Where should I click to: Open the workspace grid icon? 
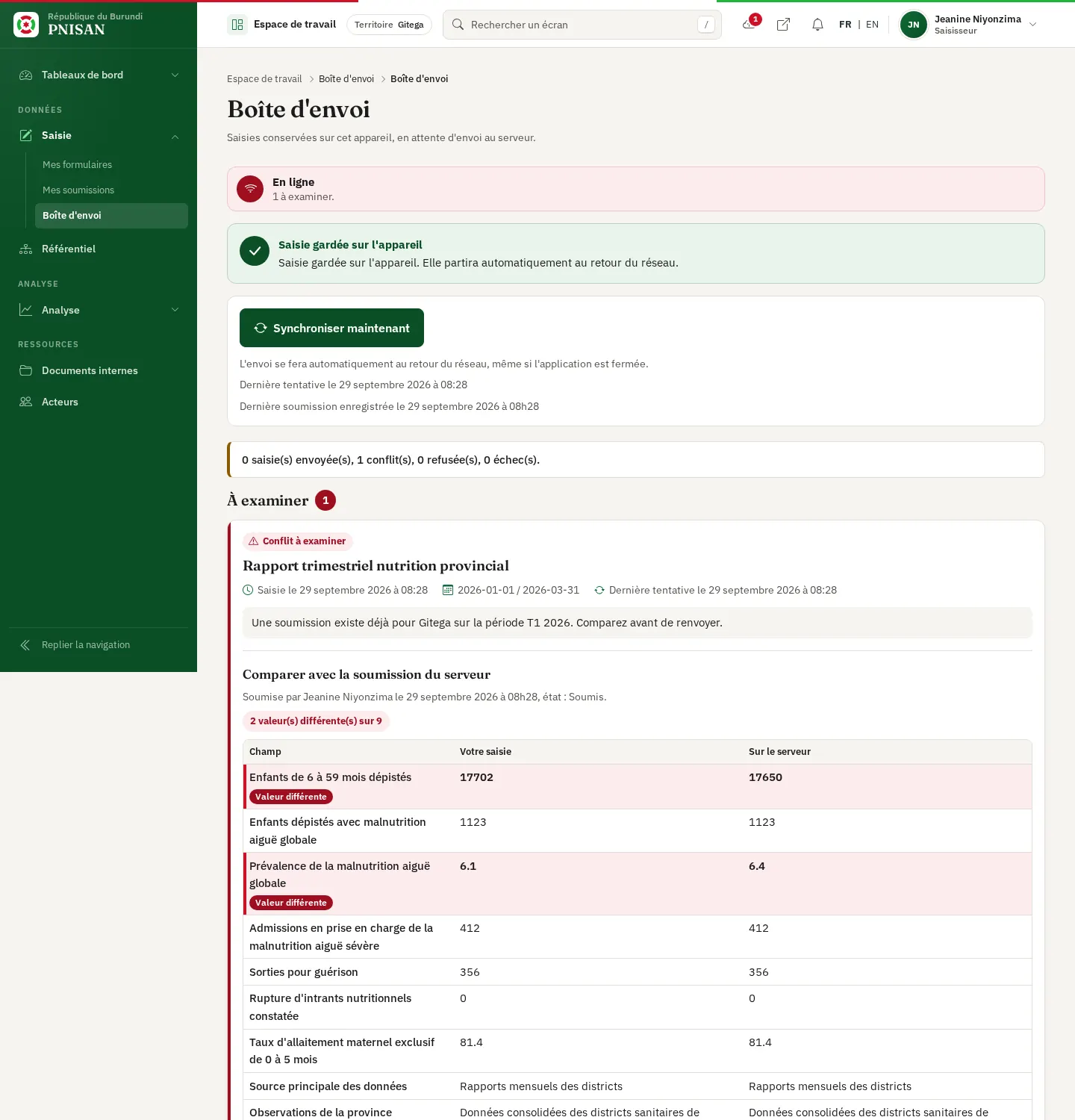tap(237, 25)
